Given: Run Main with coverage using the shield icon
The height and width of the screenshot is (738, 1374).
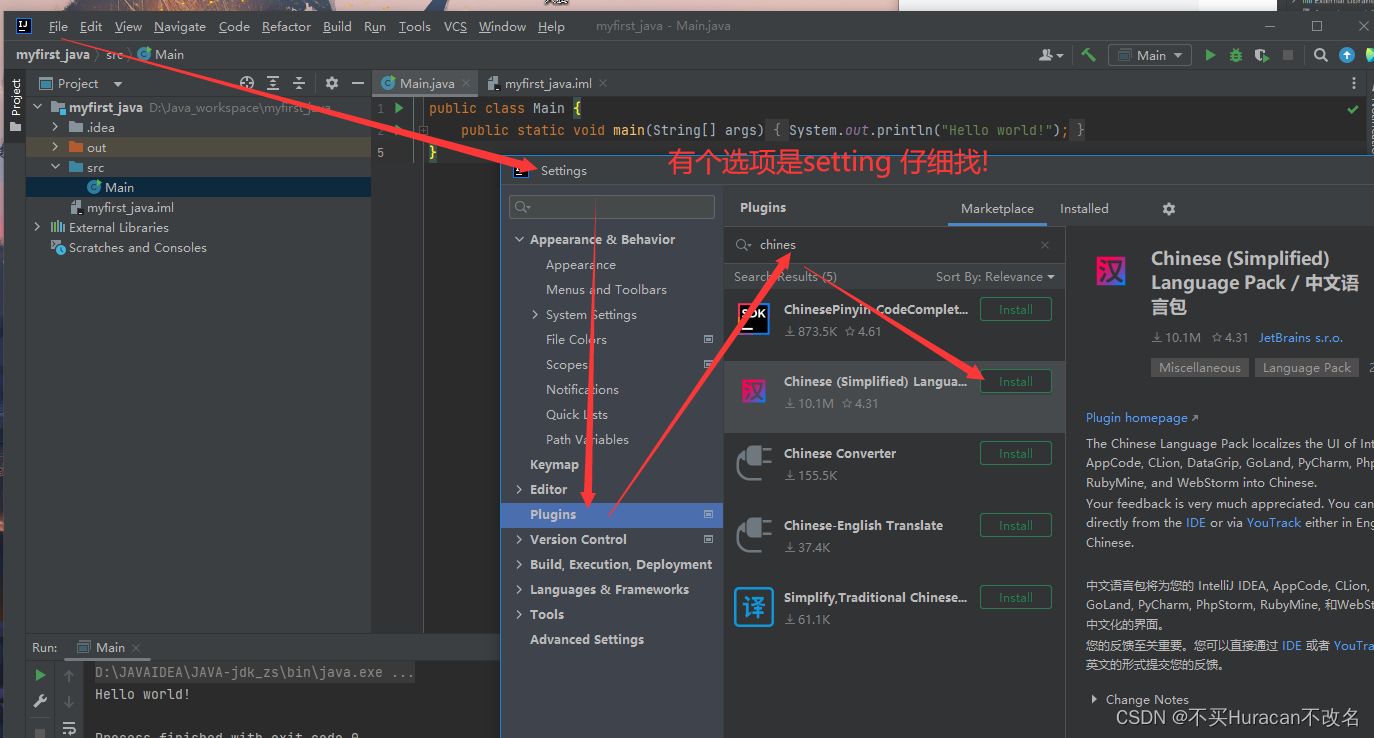Looking at the screenshot, I should point(1260,55).
